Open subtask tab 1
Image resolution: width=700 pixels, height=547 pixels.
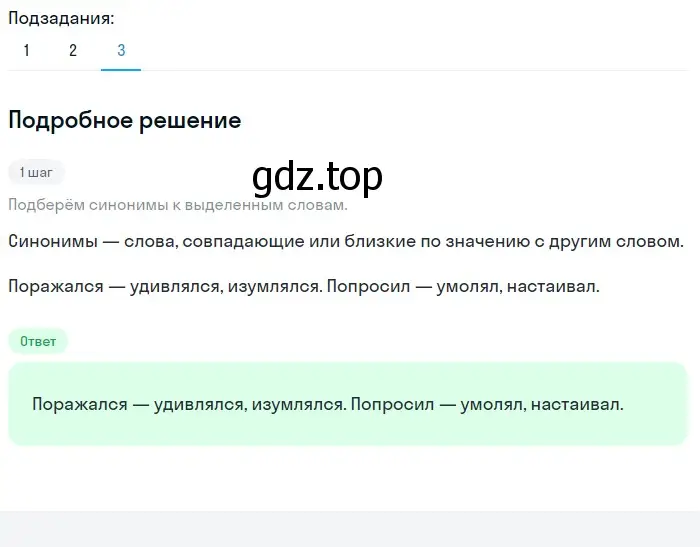(27, 50)
